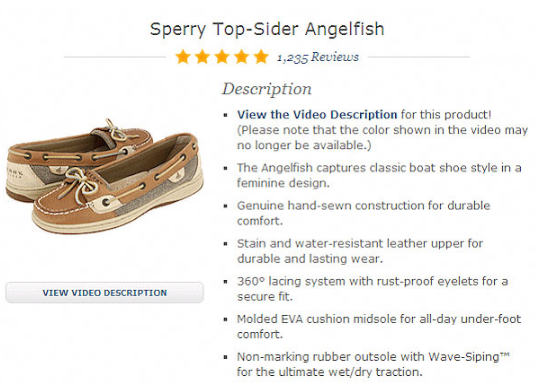
Task: Click the third rating star
Action: 222,57
